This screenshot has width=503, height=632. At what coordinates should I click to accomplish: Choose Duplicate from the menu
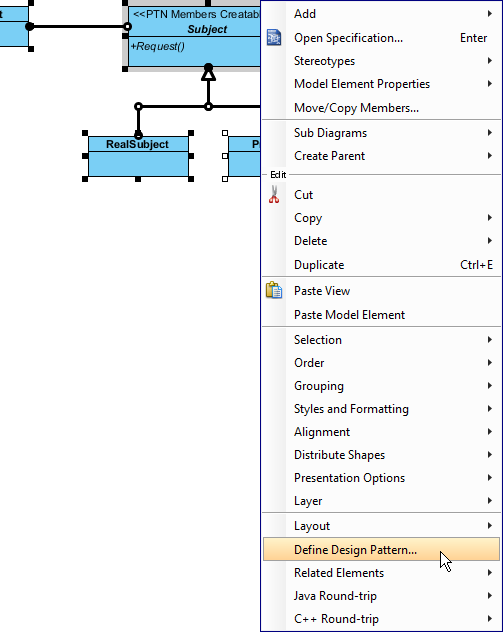click(x=381, y=264)
